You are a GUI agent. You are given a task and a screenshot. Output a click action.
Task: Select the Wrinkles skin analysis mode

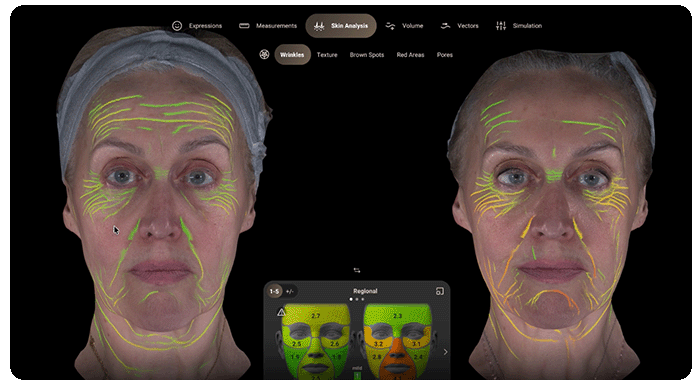292,54
